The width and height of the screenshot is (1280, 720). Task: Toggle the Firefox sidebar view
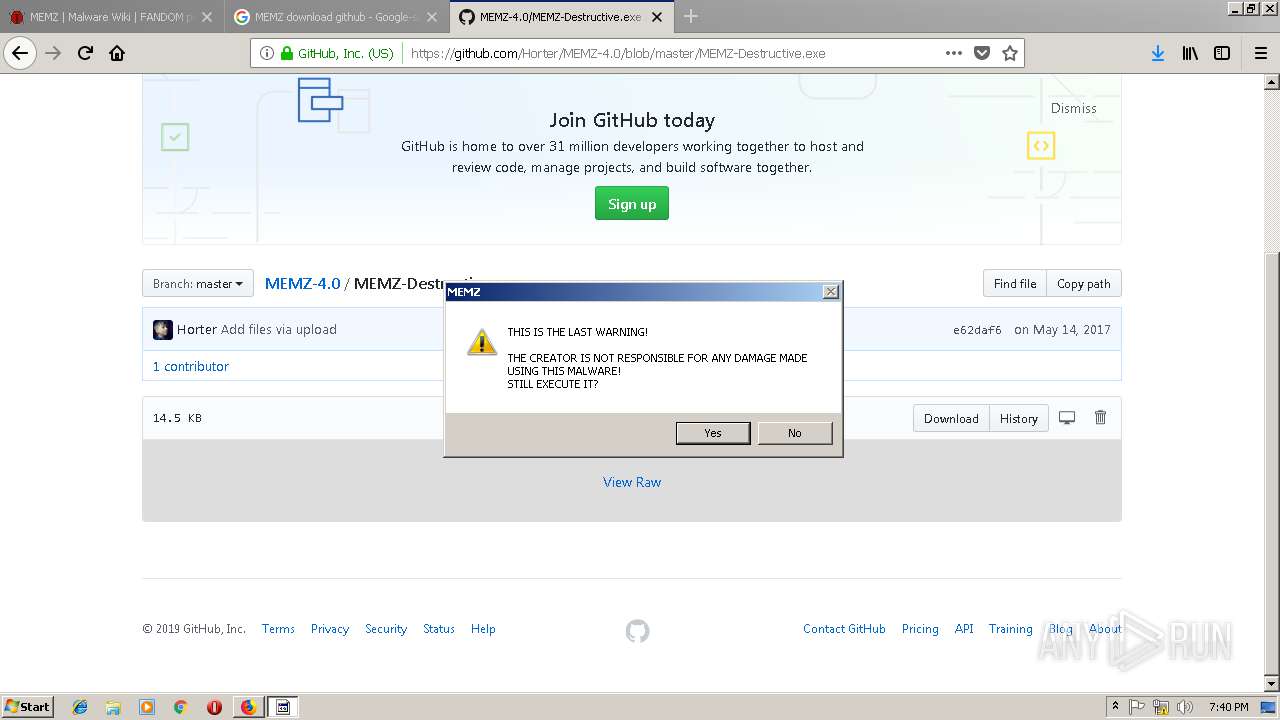coord(1222,53)
